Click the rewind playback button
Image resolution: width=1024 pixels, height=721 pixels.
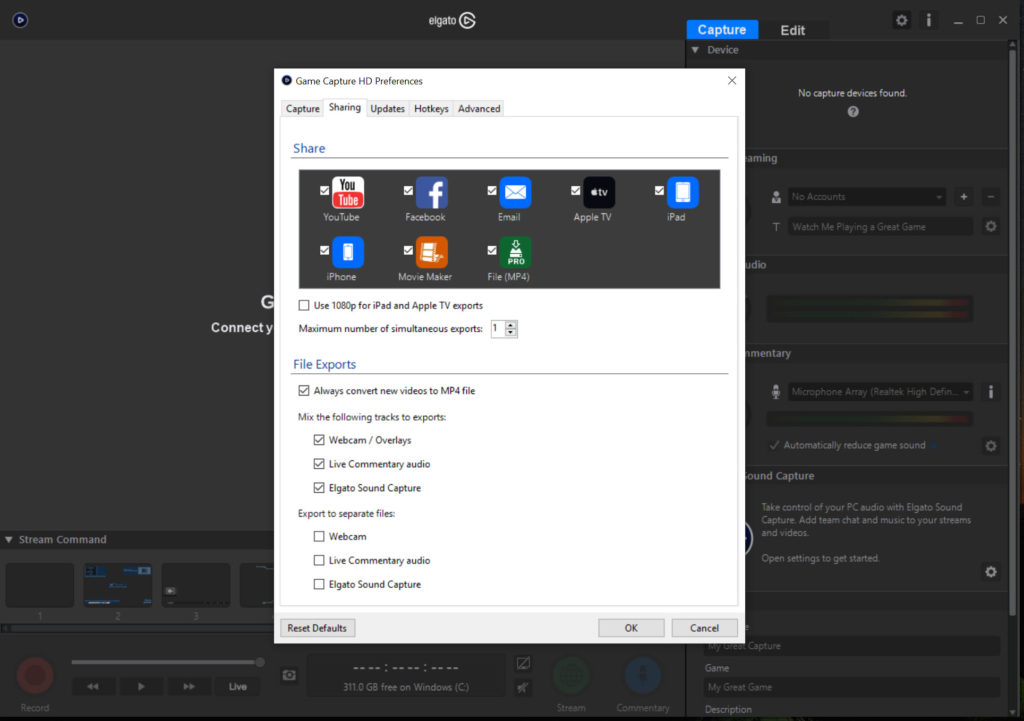click(93, 686)
